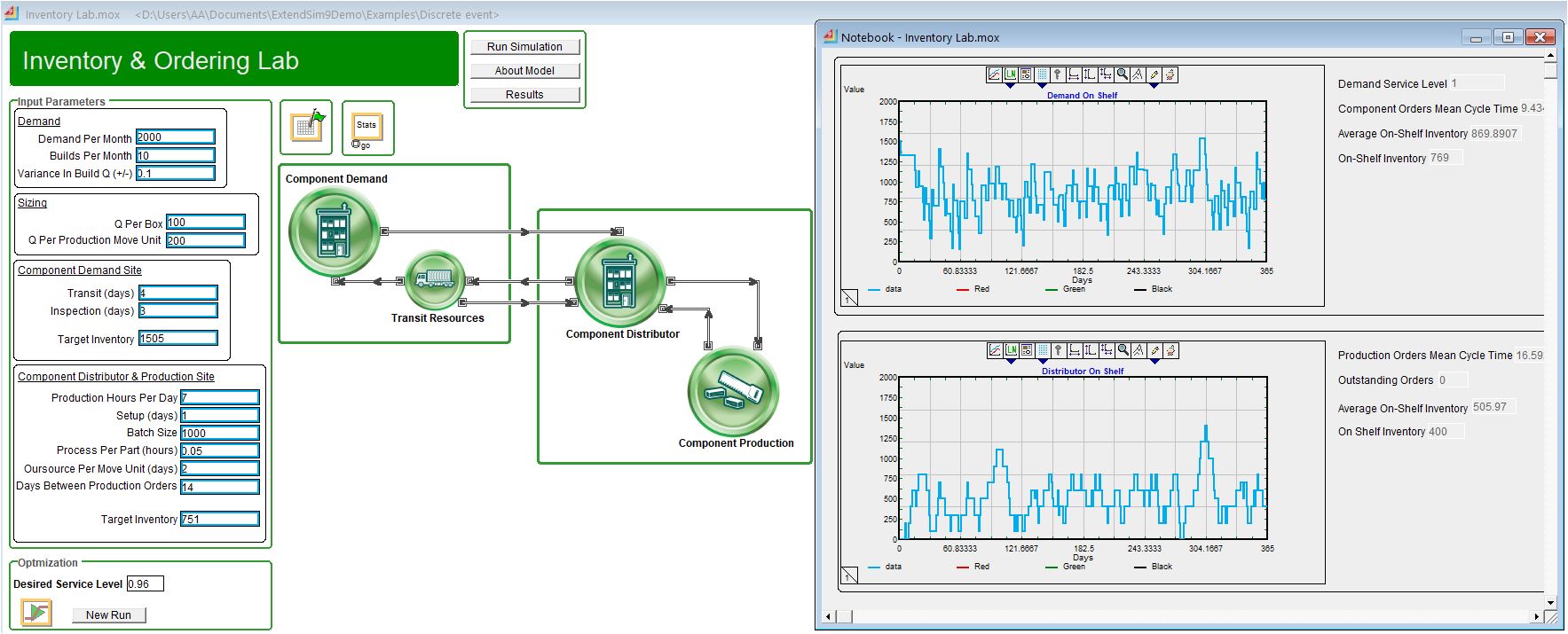Image resolution: width=1568 pixels, height=634 pixels.
Task: Autoscale both axes on Distributor On Shelf plot
Action: (x=1107, y=350)
